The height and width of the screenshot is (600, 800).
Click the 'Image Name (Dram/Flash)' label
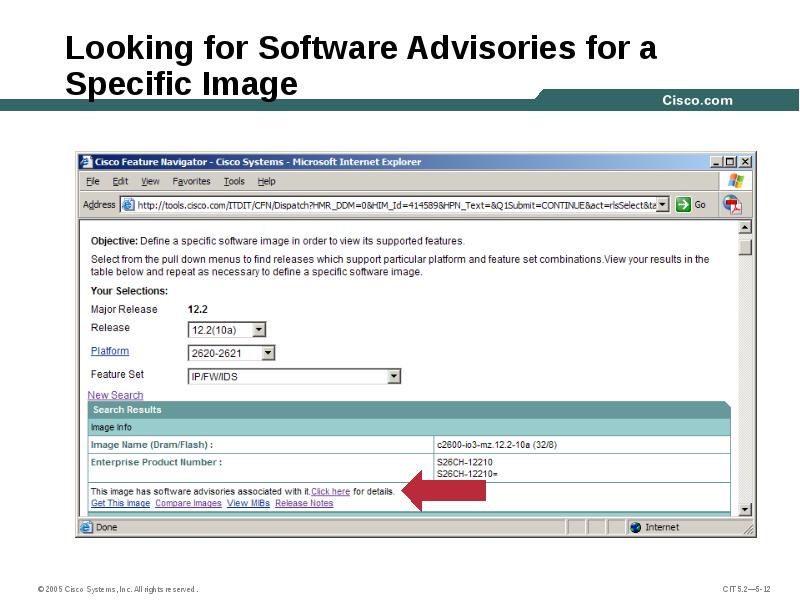point(152,445)
